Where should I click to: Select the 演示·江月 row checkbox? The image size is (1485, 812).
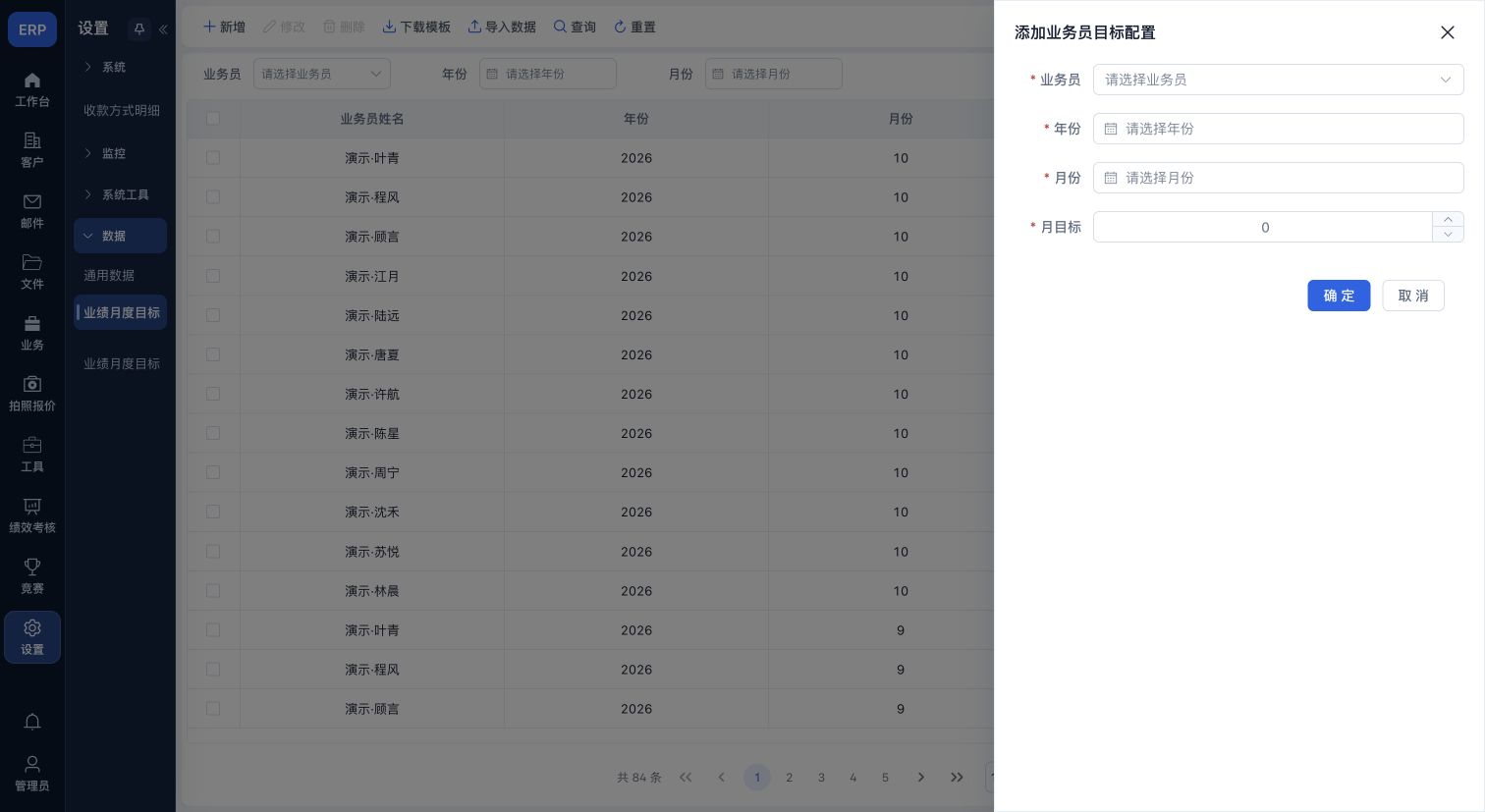click(213, 276)
